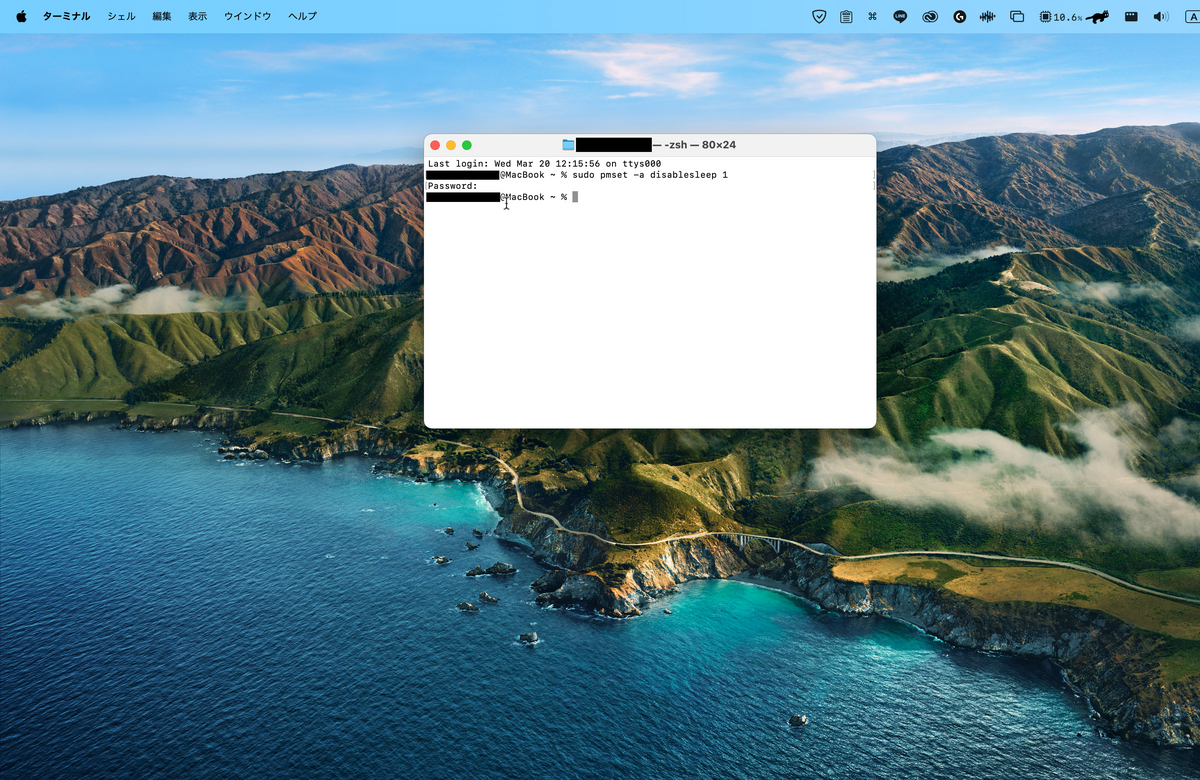Click the running cat menu bar icon
Viewport: 1200px width, 780px height.
click(x=1096, y=16)
